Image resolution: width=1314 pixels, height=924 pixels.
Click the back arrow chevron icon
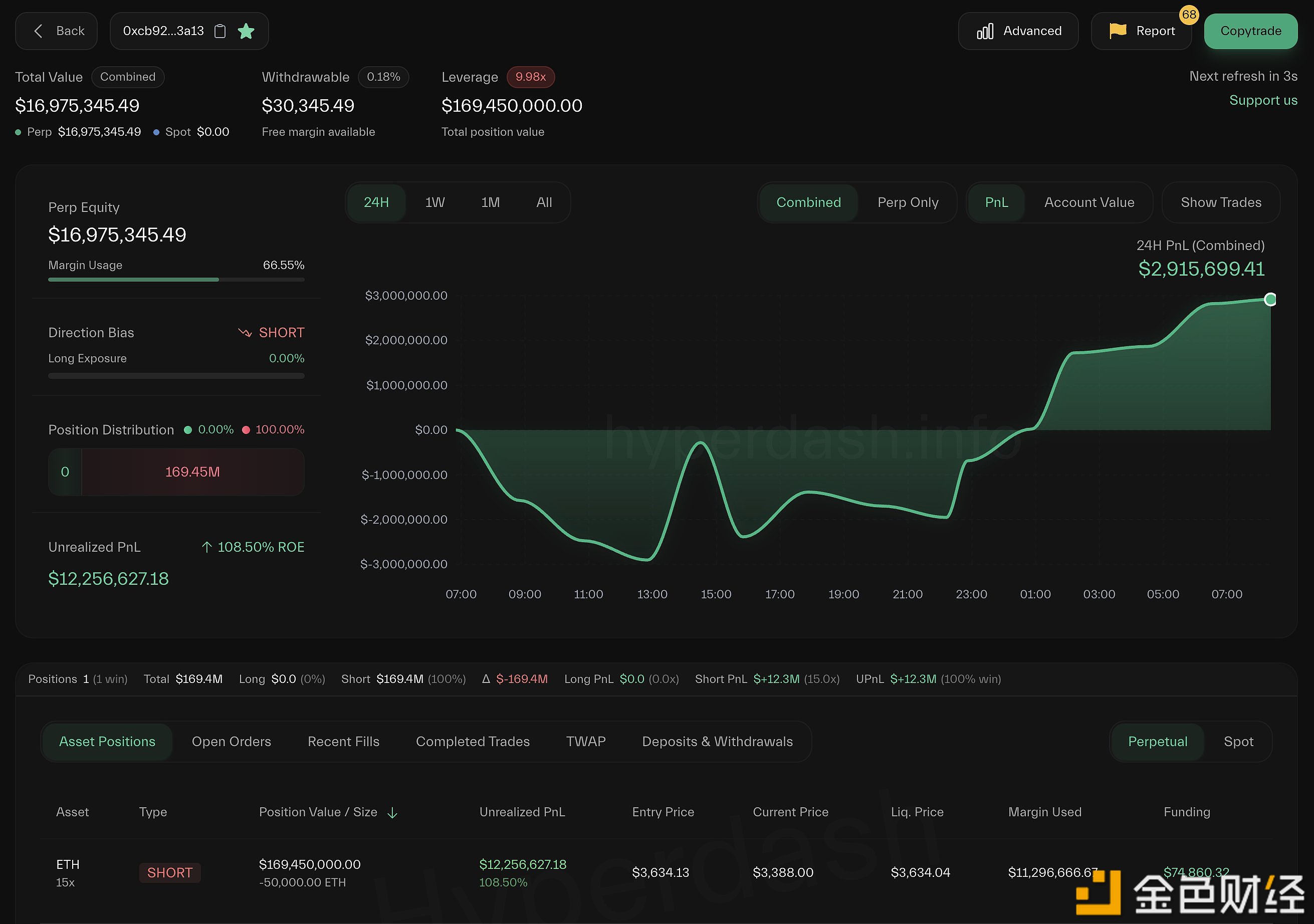pos(39,31)
